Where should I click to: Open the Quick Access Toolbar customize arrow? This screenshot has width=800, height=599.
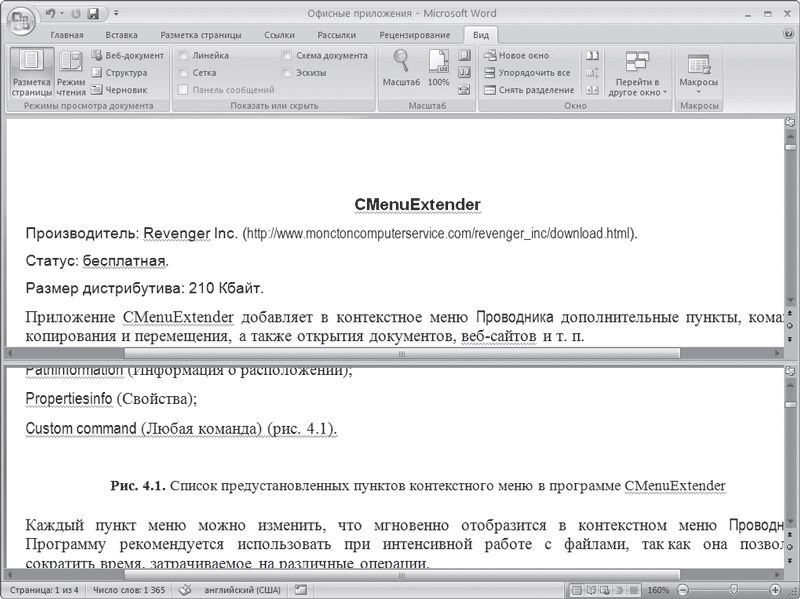(116, 13)
